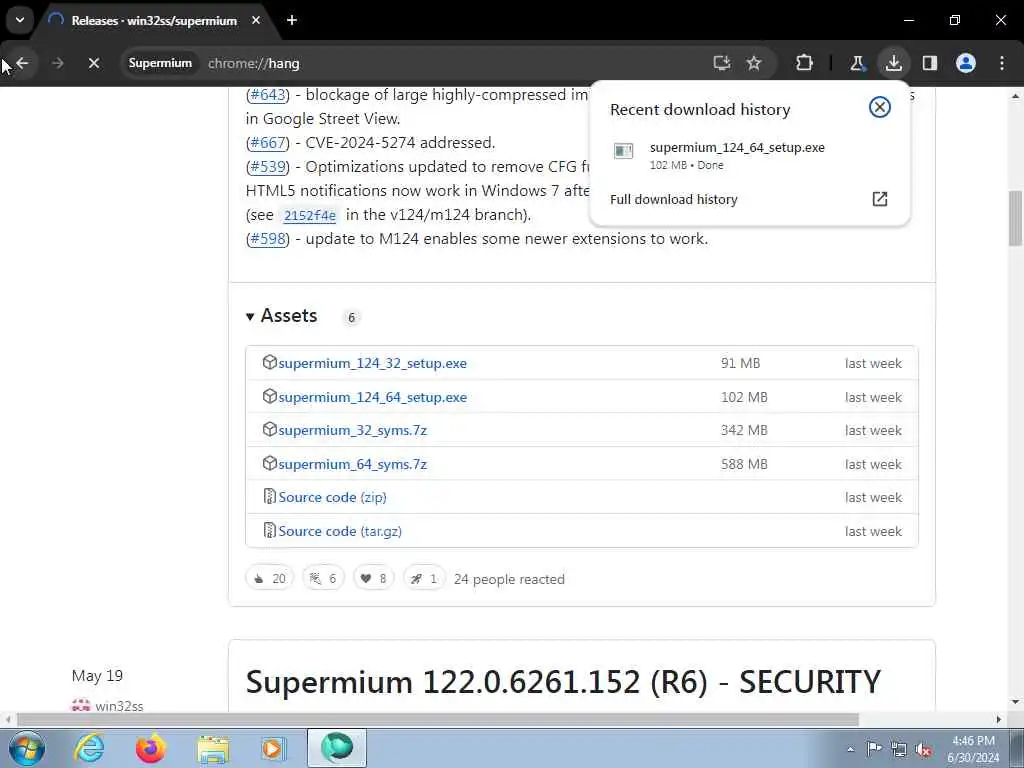Screen dimensions: 1024x768
Task: Toggle the Downloads toolbar icon
Action: (x=893, y=63)
